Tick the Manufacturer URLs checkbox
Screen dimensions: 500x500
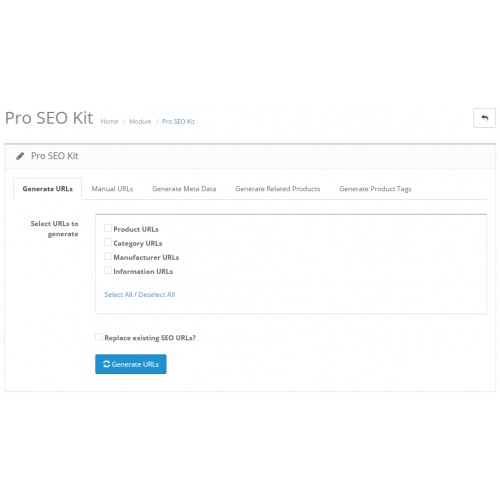[108, 256]
